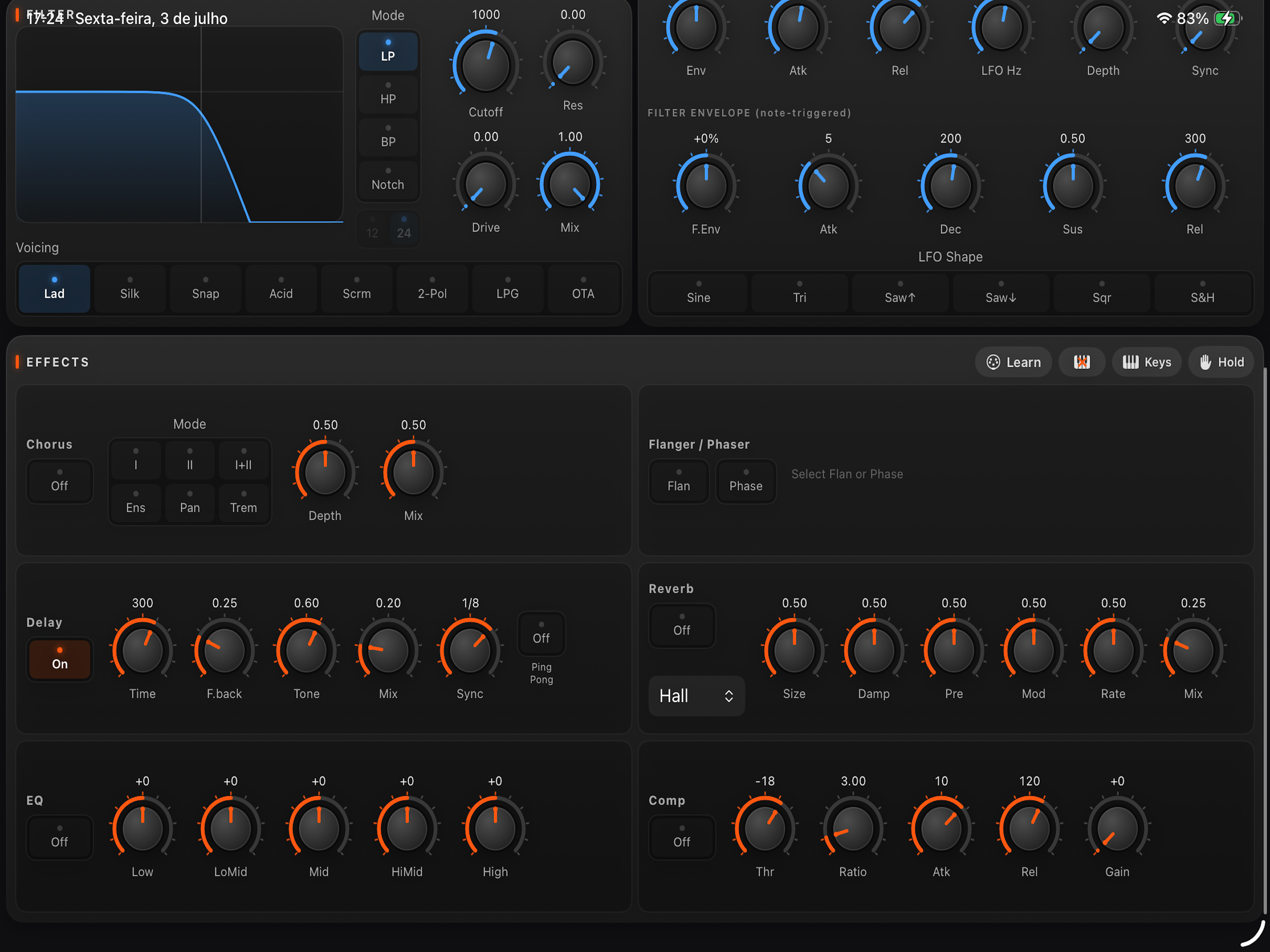This screenshot has height=952, width=1270.
Task: Select Chorus mode II
Action: [x=190, y=460]
